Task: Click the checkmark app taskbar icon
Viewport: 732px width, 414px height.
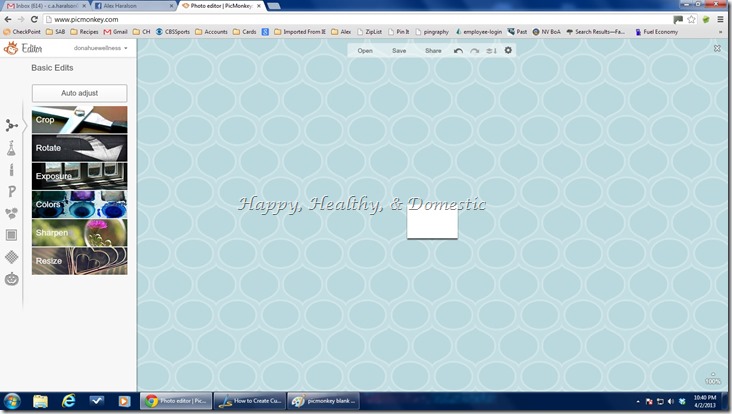Action: 97,401
